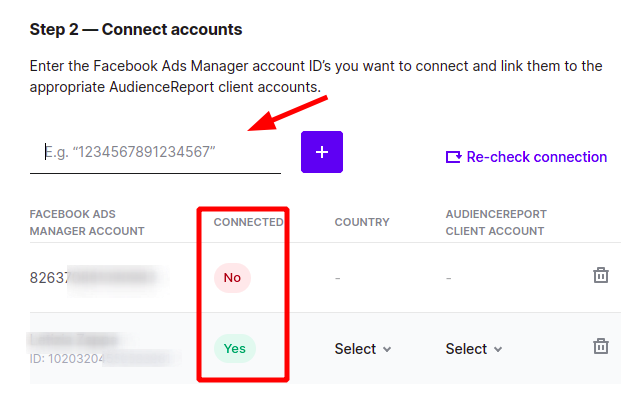Viewport: 637px width, 407px height.
Task: Click the AudienceReport Client Account column header
Action: 496,223
